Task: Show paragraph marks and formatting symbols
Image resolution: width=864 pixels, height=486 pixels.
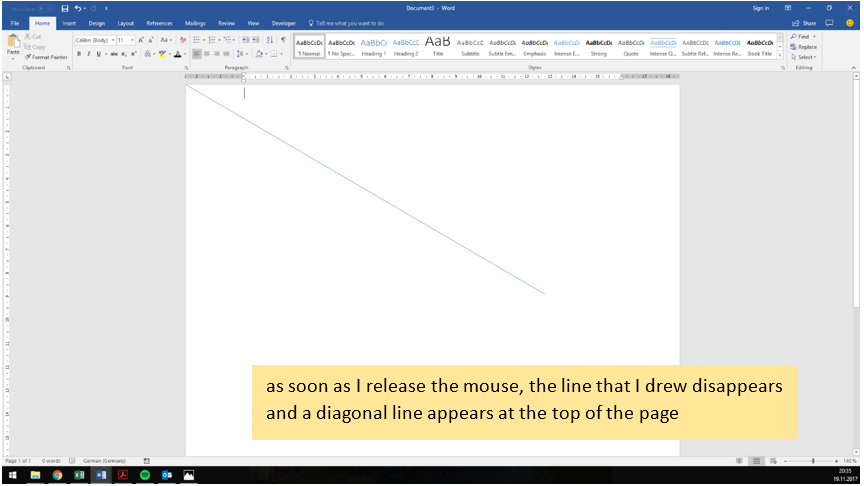Action: 283,40
